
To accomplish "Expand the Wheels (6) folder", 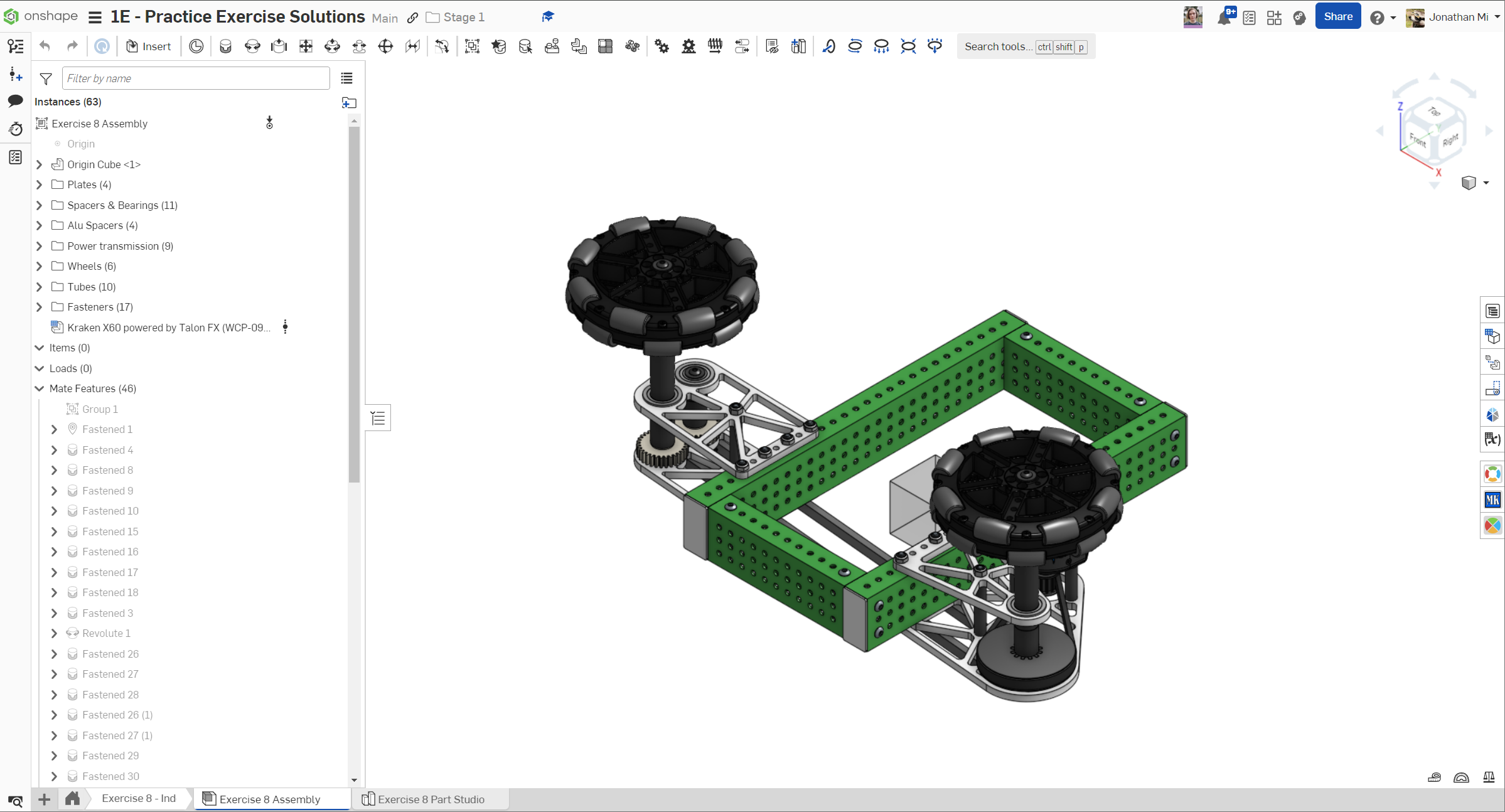I will [x=40, y=266].
